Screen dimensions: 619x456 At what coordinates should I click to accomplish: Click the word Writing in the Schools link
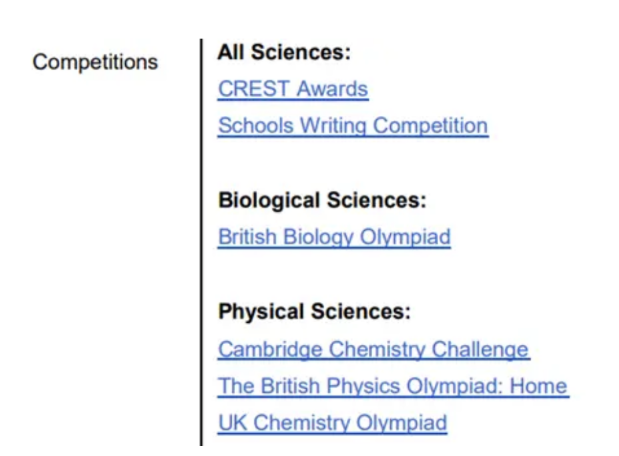[x=334, y=126]
